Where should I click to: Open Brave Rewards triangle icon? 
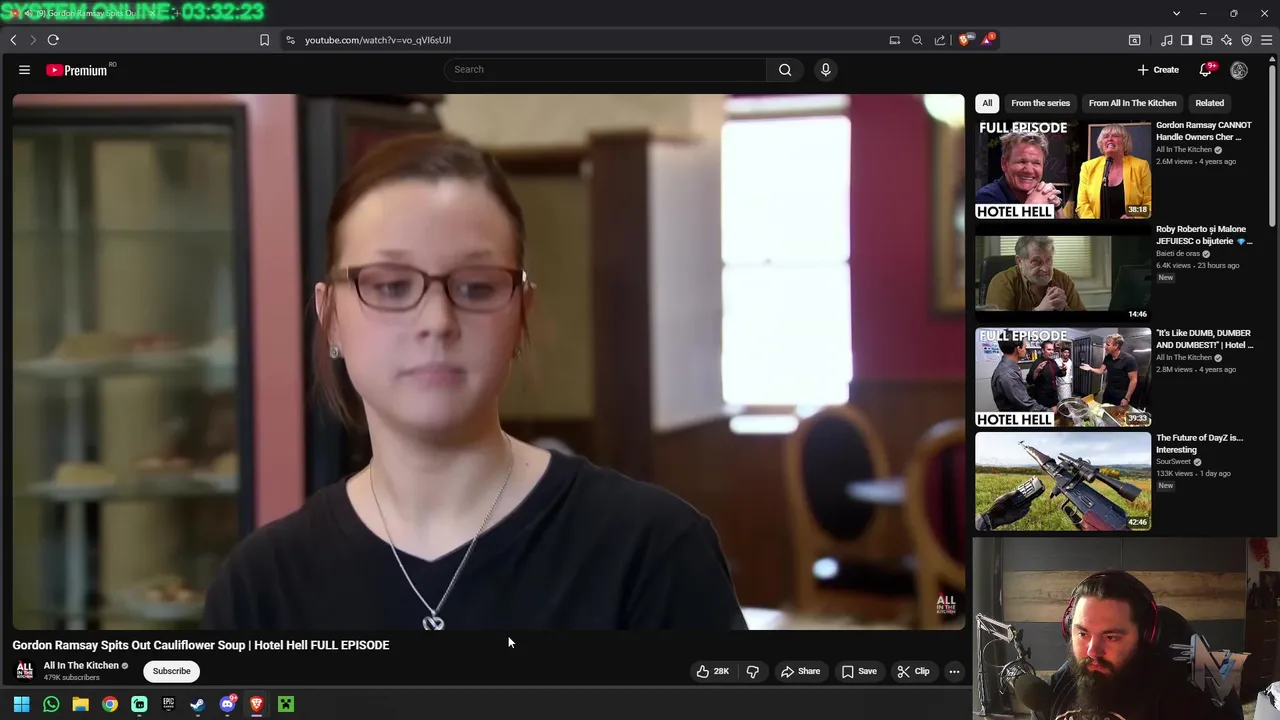[988, 40]
